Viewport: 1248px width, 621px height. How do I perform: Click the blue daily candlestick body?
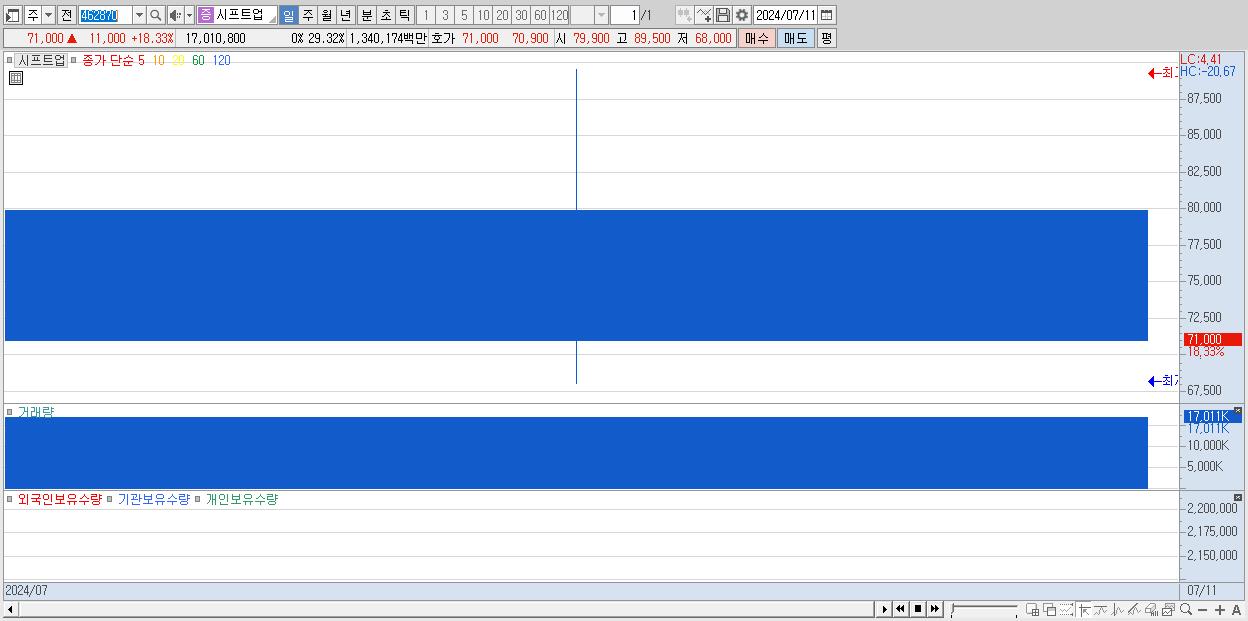point(576,275)
